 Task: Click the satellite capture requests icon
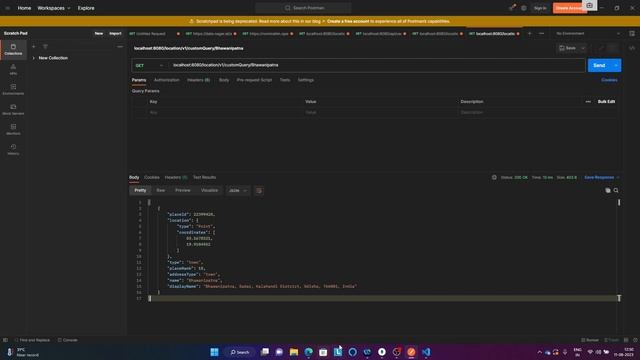(512, 8)
